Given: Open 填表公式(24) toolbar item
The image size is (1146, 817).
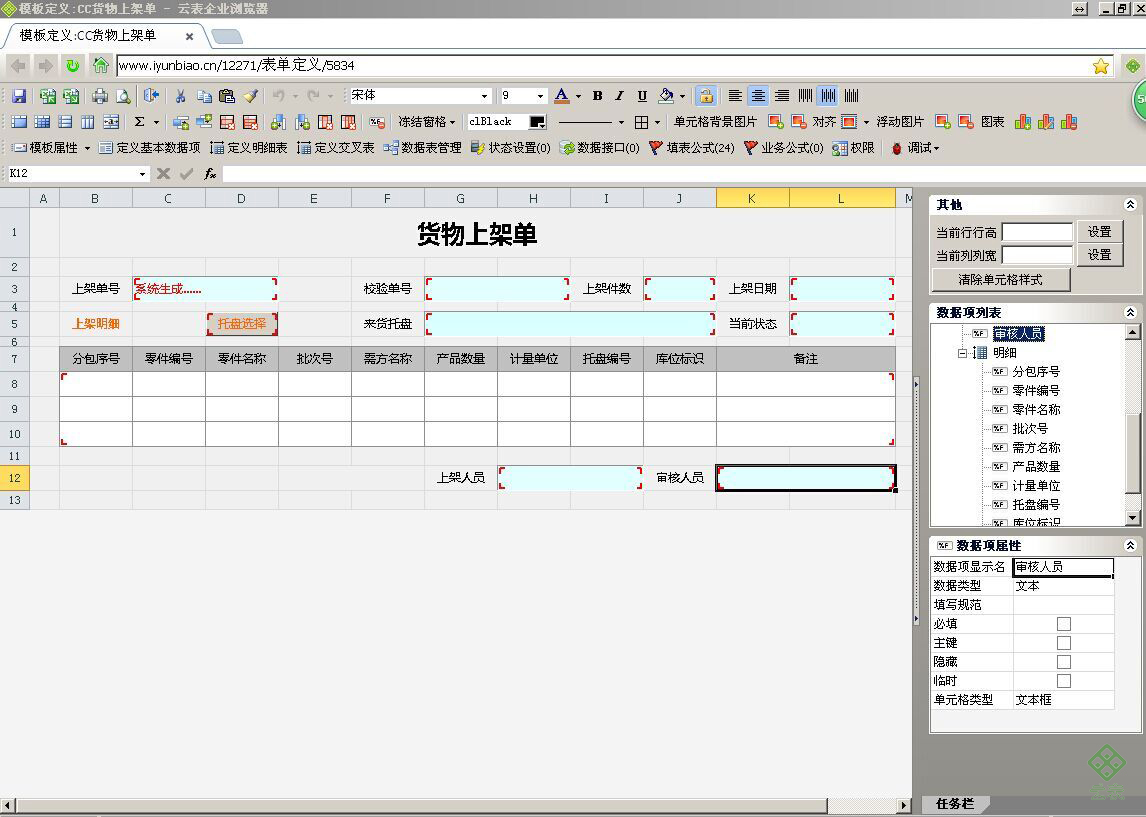Looking at the screenshot, I should (x=691, y=148).
